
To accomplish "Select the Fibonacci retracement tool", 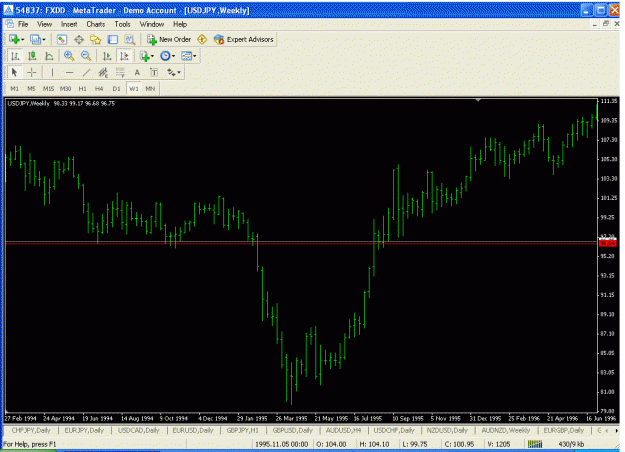I will pos(120,73).
